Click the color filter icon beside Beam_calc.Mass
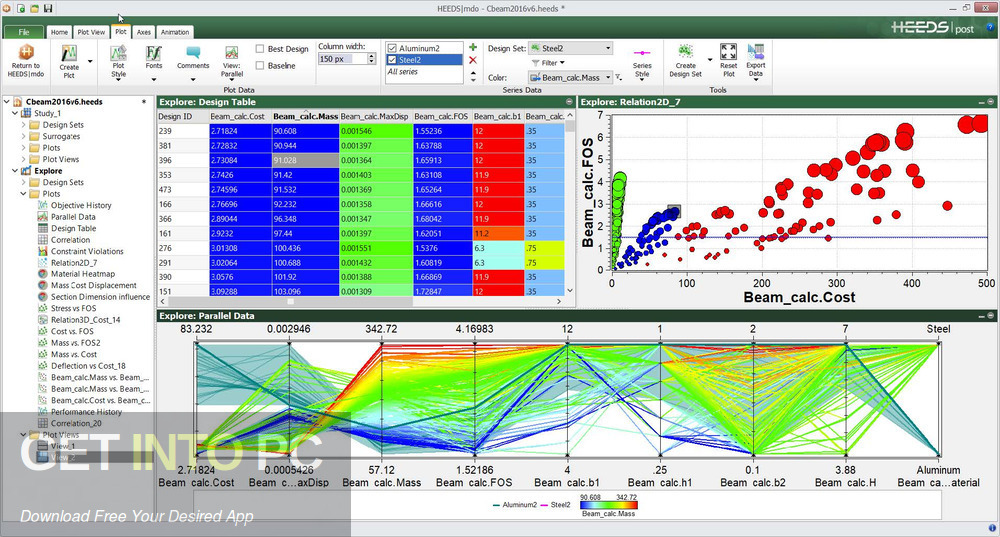Image resolution: width=1000 pixels, height=537 pixels. pos(619,77)
